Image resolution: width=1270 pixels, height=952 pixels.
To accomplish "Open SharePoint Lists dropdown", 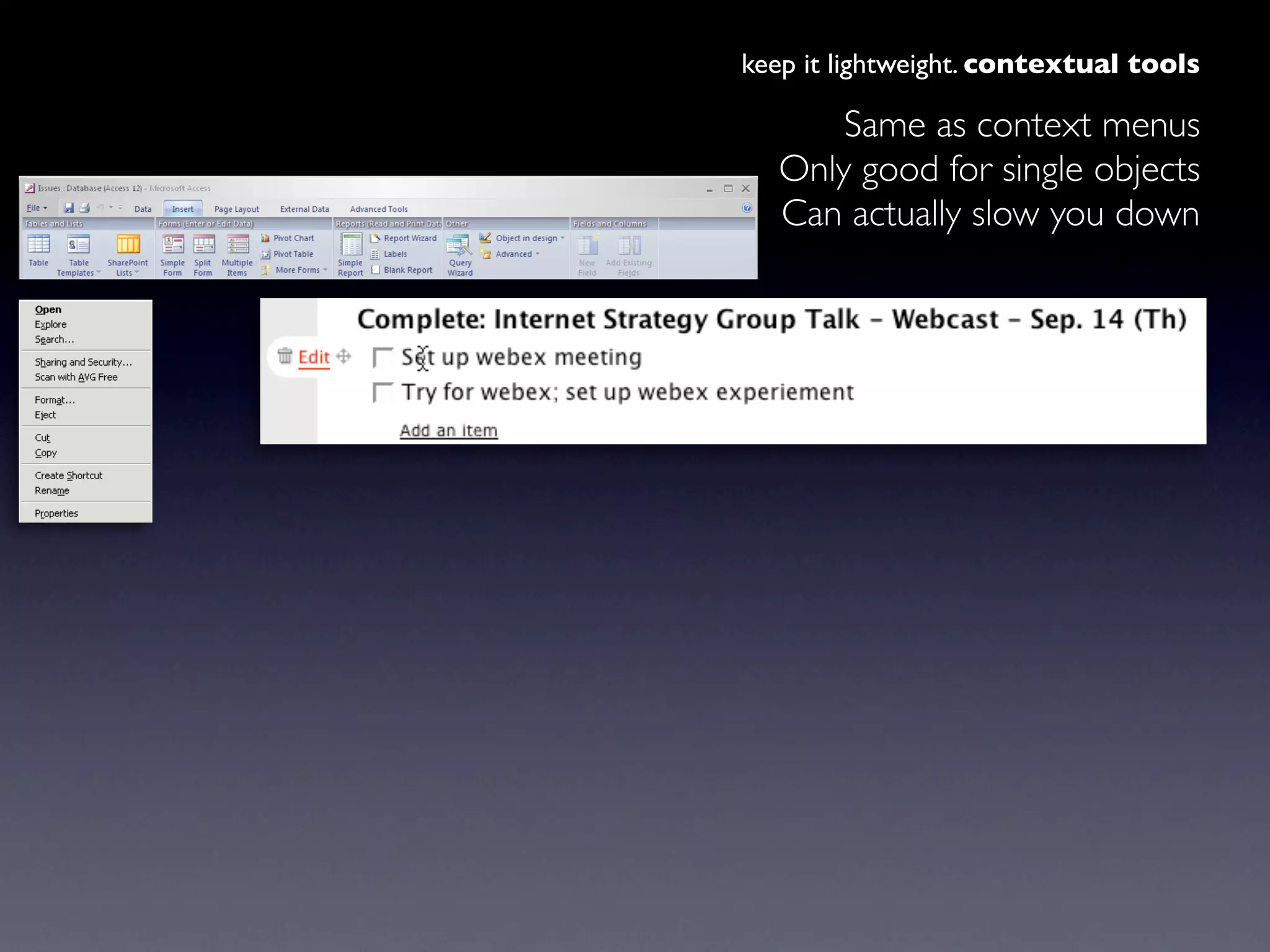I will 128,255.
